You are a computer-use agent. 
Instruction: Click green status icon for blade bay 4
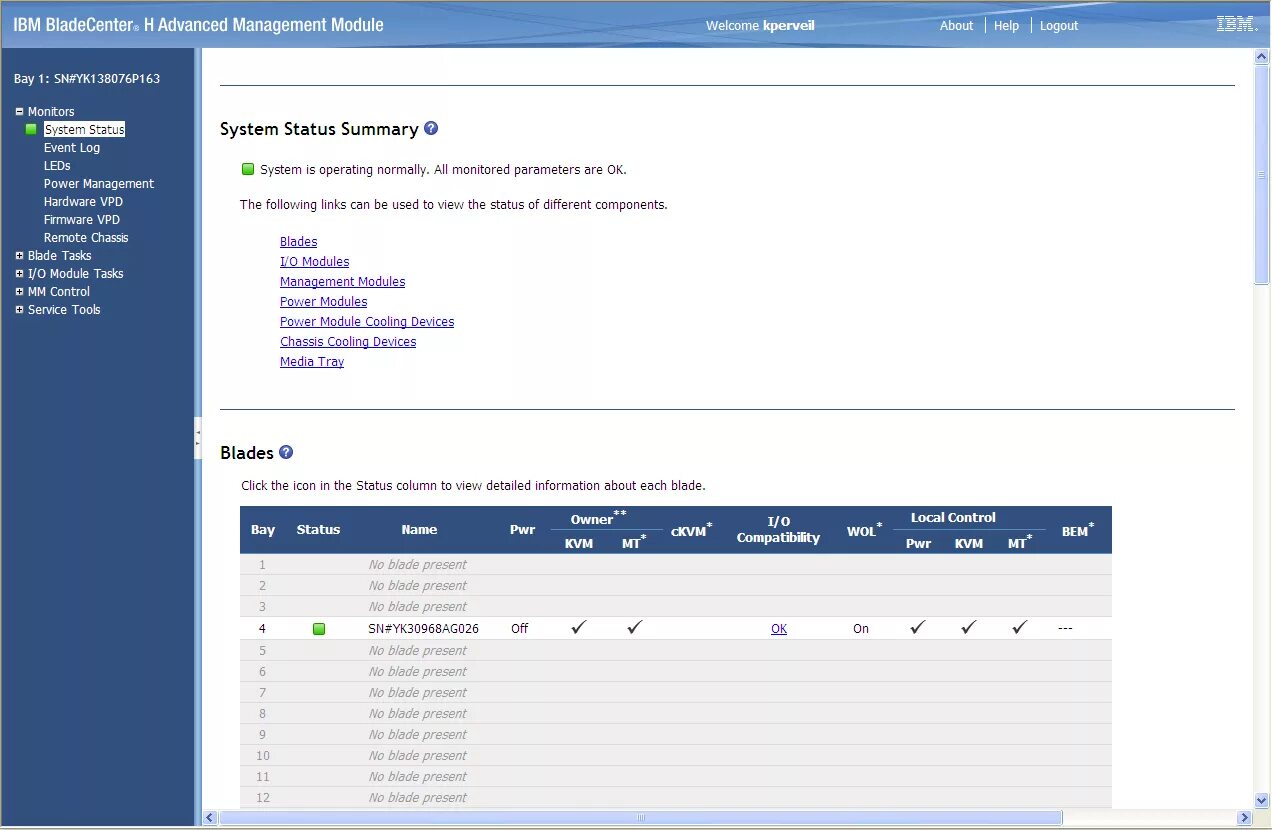[x=319, y=629]
